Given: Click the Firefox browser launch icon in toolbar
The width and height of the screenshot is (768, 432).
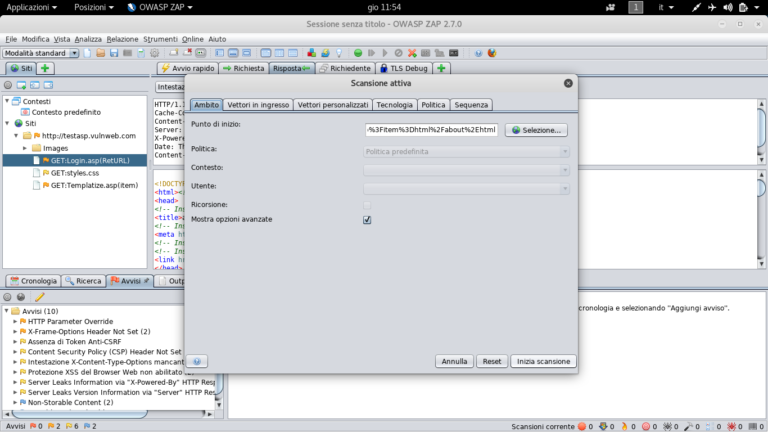Looking at the screenshot, I should tap(491, 52).
